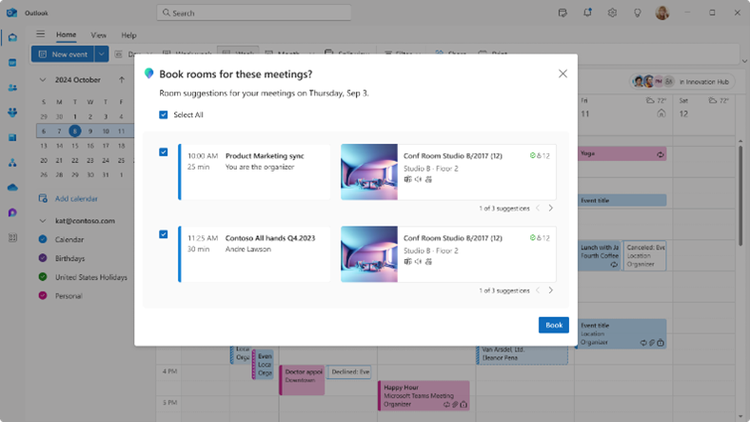Collapse the kat@contoso.com calendar group
750x422 pixels.
tap(42, 220)
